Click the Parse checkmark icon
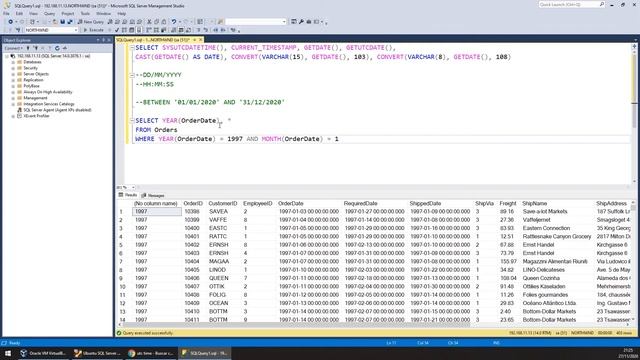This screenshot has width=640, height=360. [117, 30]
